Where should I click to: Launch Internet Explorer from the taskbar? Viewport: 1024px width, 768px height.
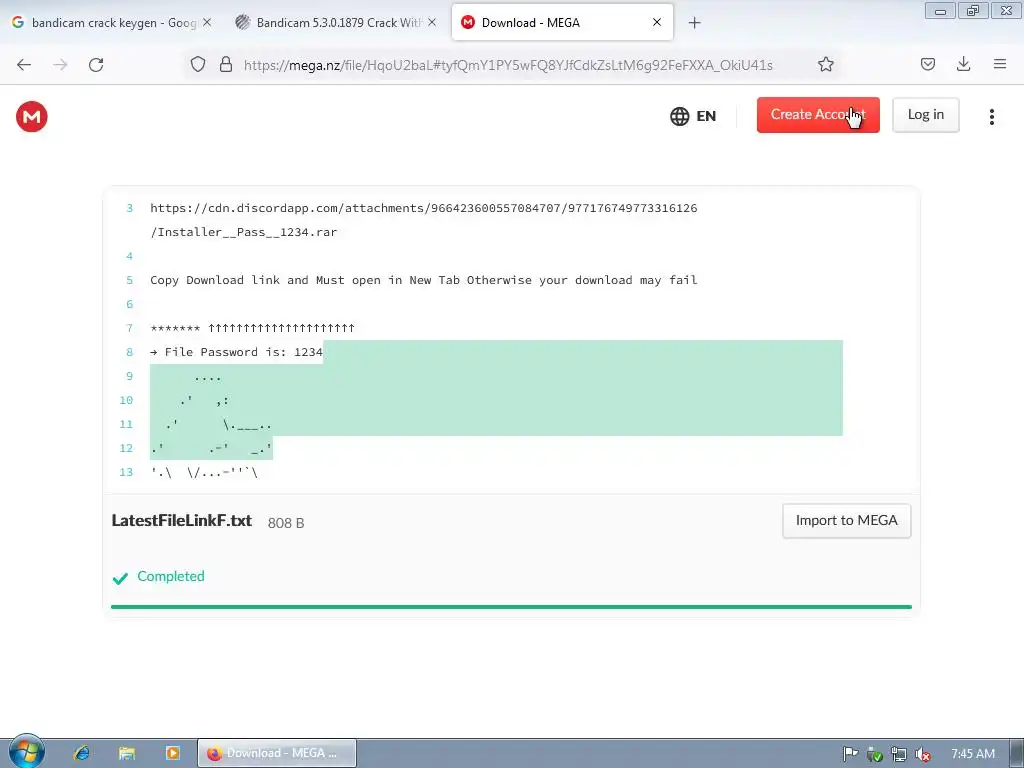pos(82,753)
